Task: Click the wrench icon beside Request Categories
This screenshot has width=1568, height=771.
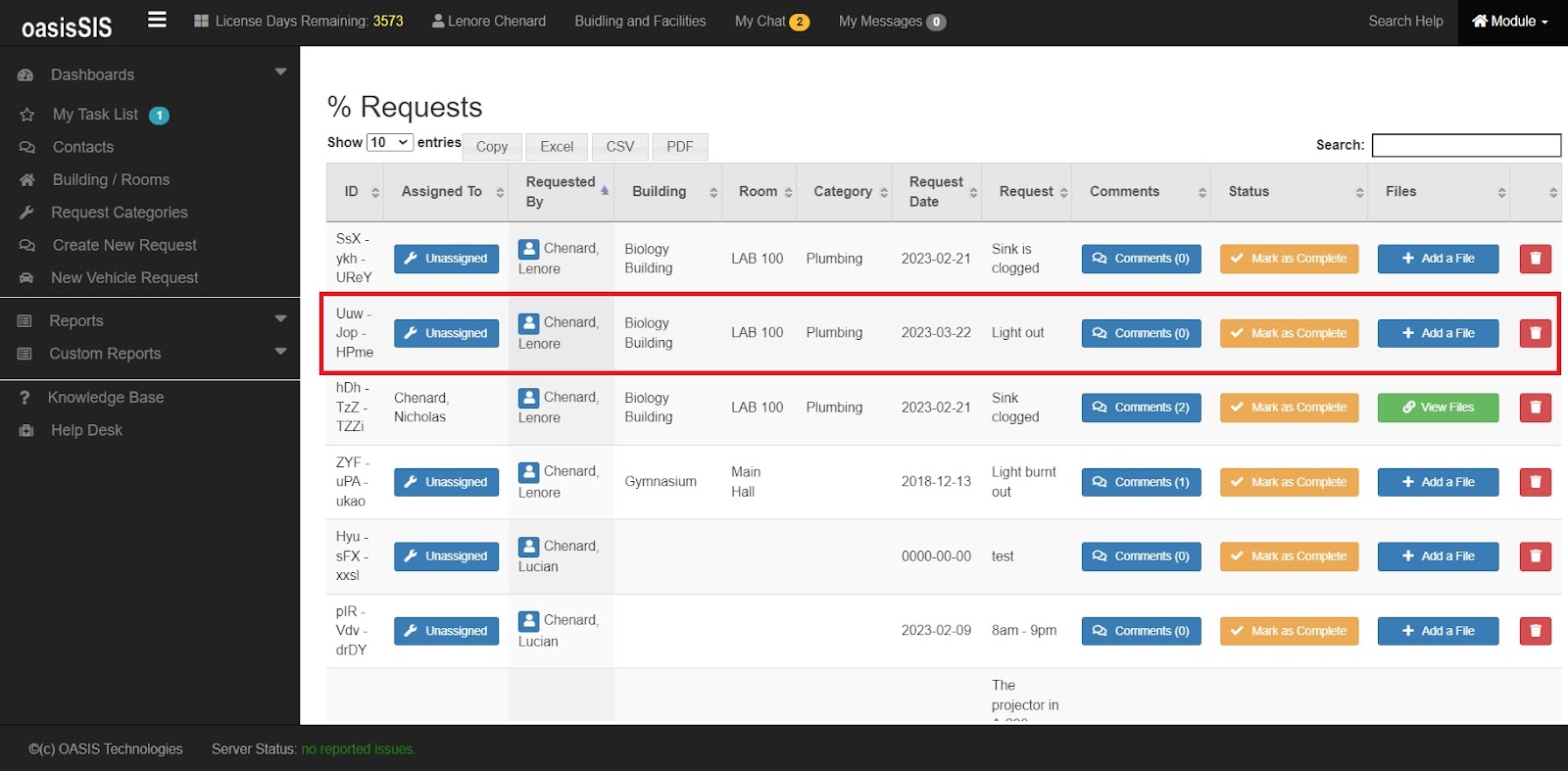Action: (26, 213)
